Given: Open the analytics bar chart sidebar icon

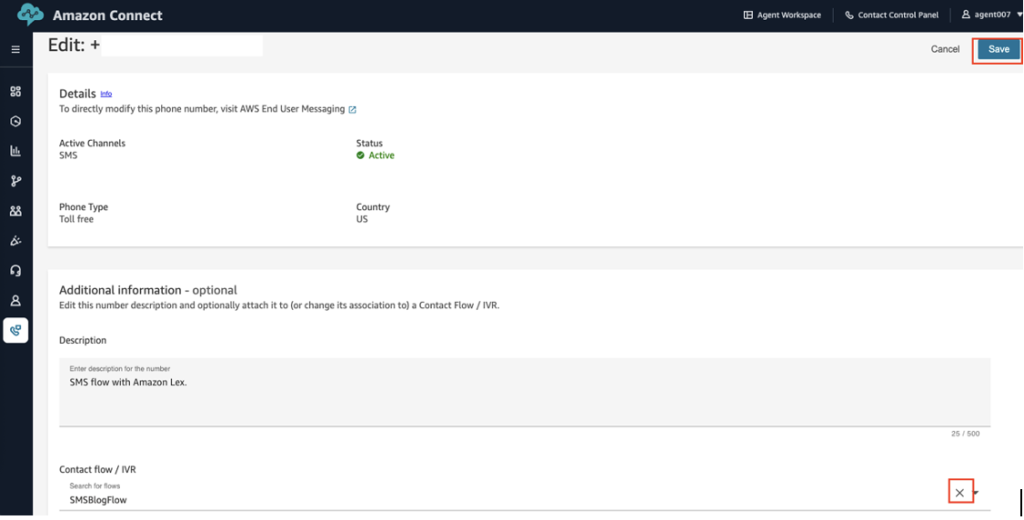Looking at the screenshot, I should (16, 151).
